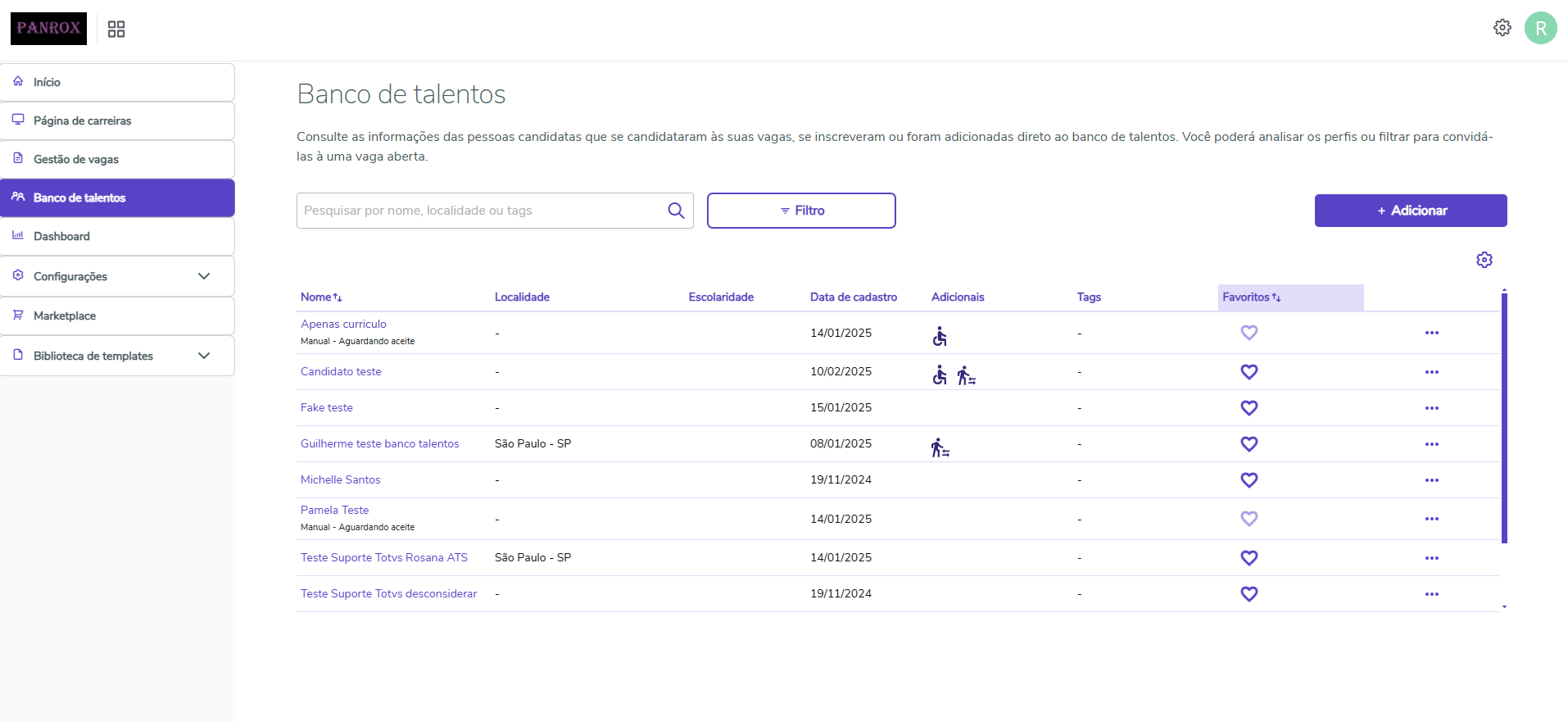Open more options for Apenas curriculo
The height and width of the screenshot is (722, 1568).
pyautogui.click(x=1432, y=333)
